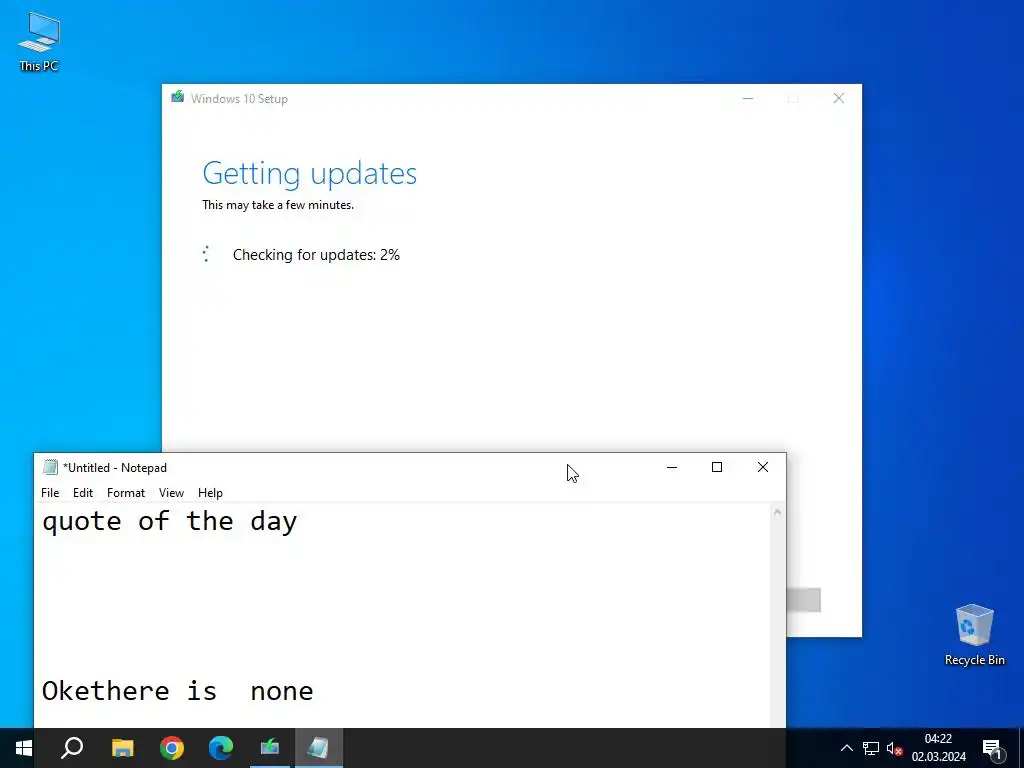This screenshot has width=1024, height=768.
Task: Launch Google Chrome from taskbar
Action: click(172, 748)
